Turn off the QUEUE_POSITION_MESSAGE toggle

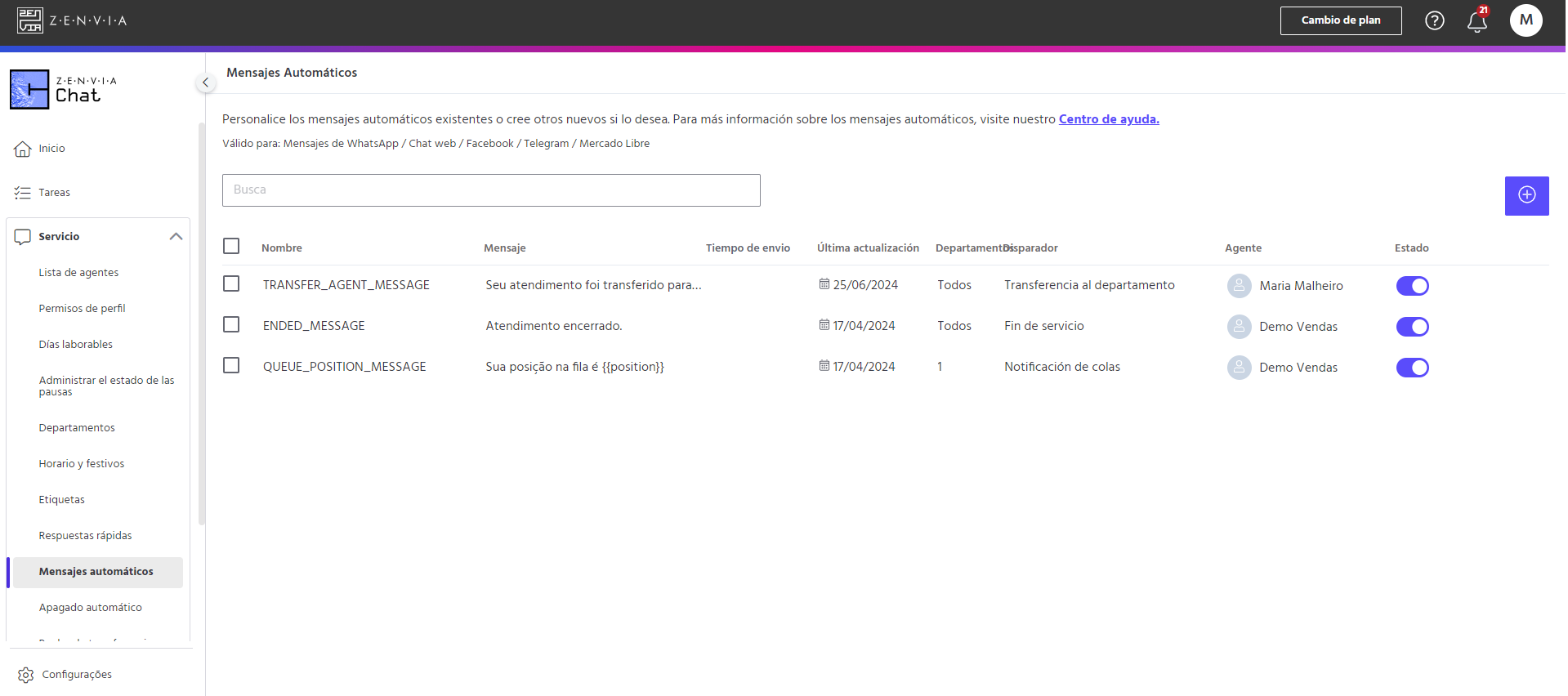click(1412, 368)
